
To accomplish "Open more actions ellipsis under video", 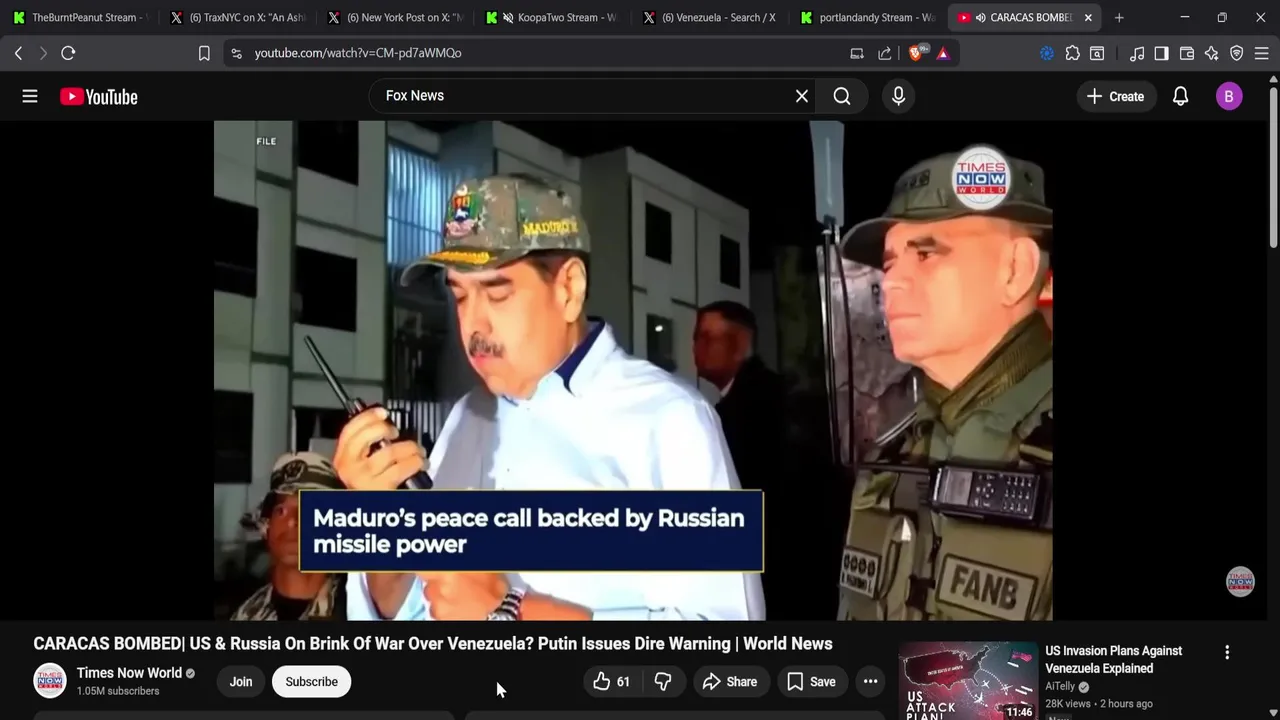I will 870,681.
